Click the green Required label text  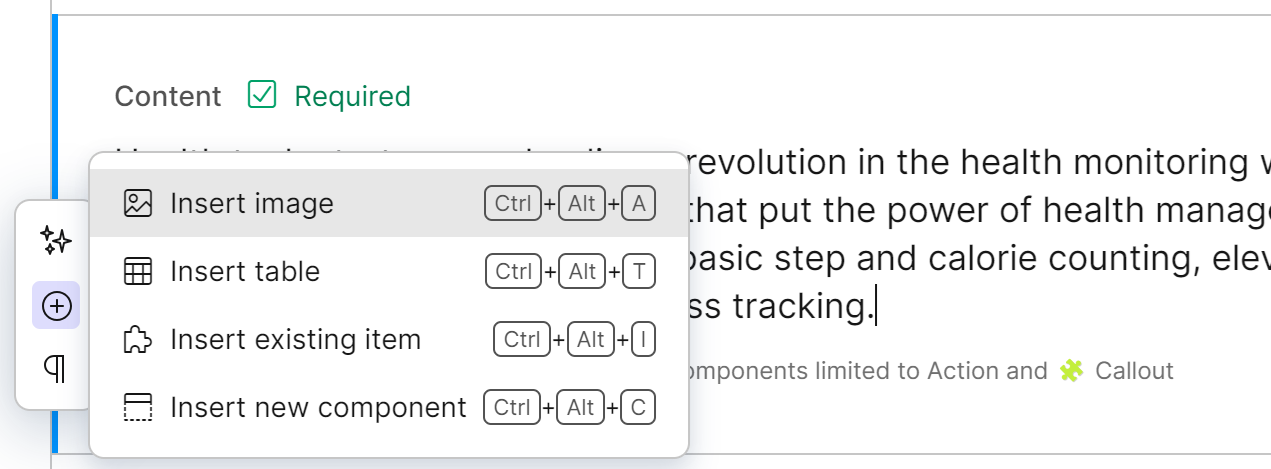point(352,97)
